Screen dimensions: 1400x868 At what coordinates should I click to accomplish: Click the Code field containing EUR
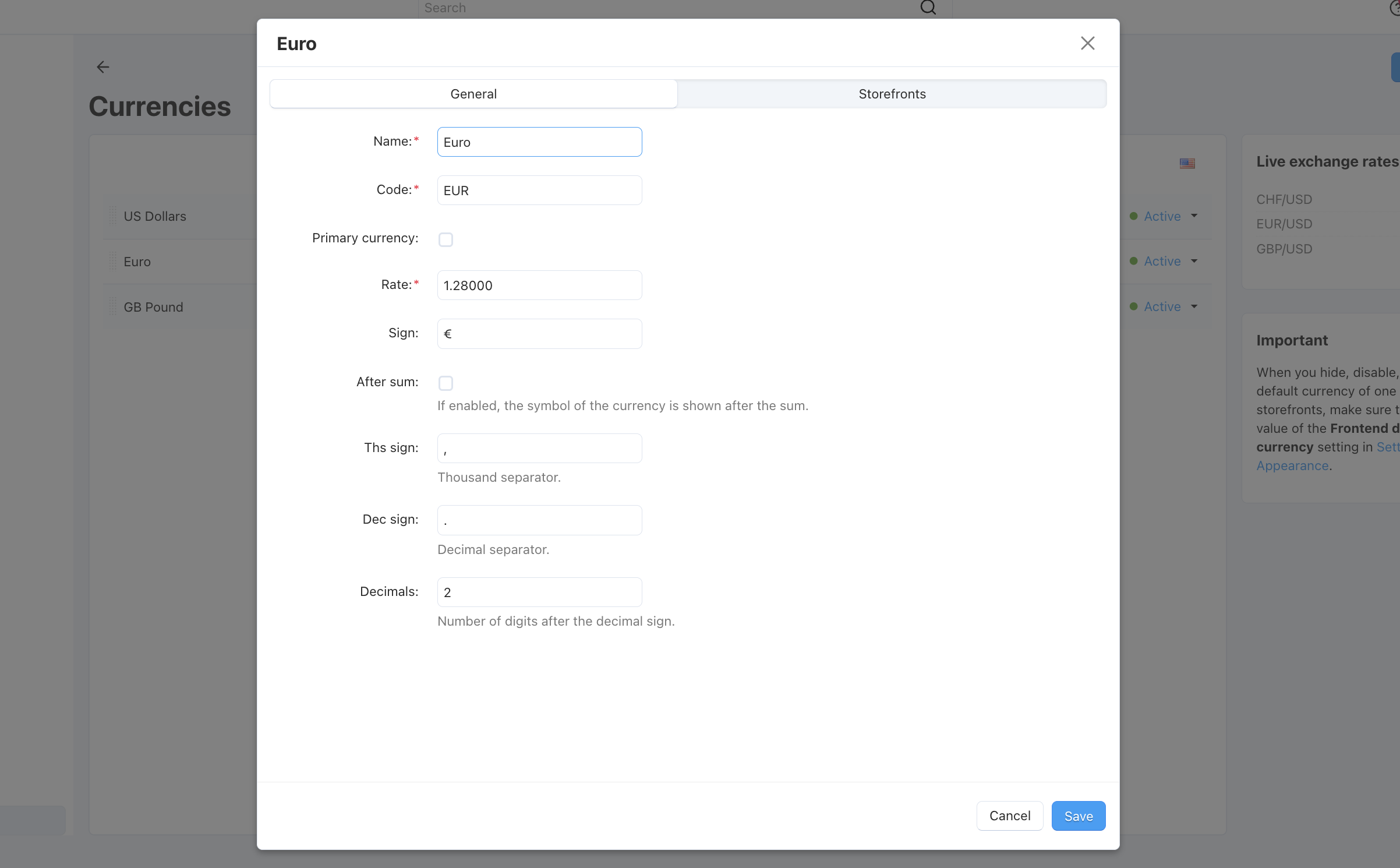tap(539, 190)
